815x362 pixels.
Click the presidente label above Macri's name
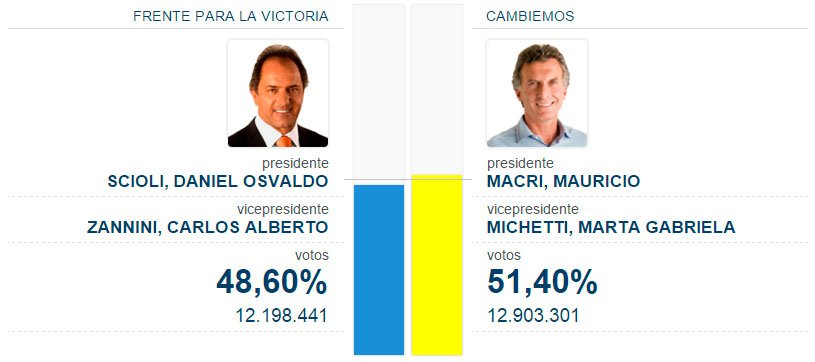[x=520, y=164]
